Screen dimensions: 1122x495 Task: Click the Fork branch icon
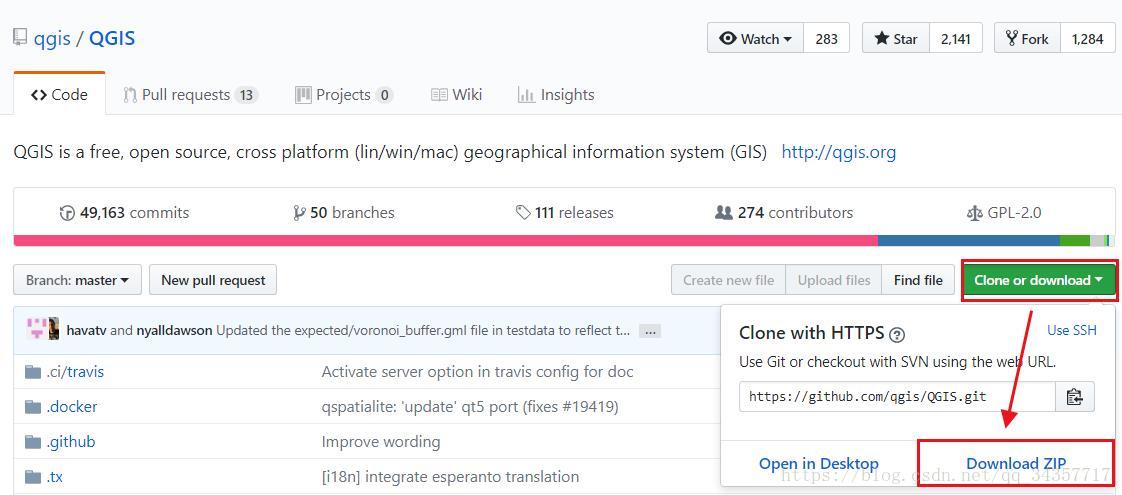1012,39
